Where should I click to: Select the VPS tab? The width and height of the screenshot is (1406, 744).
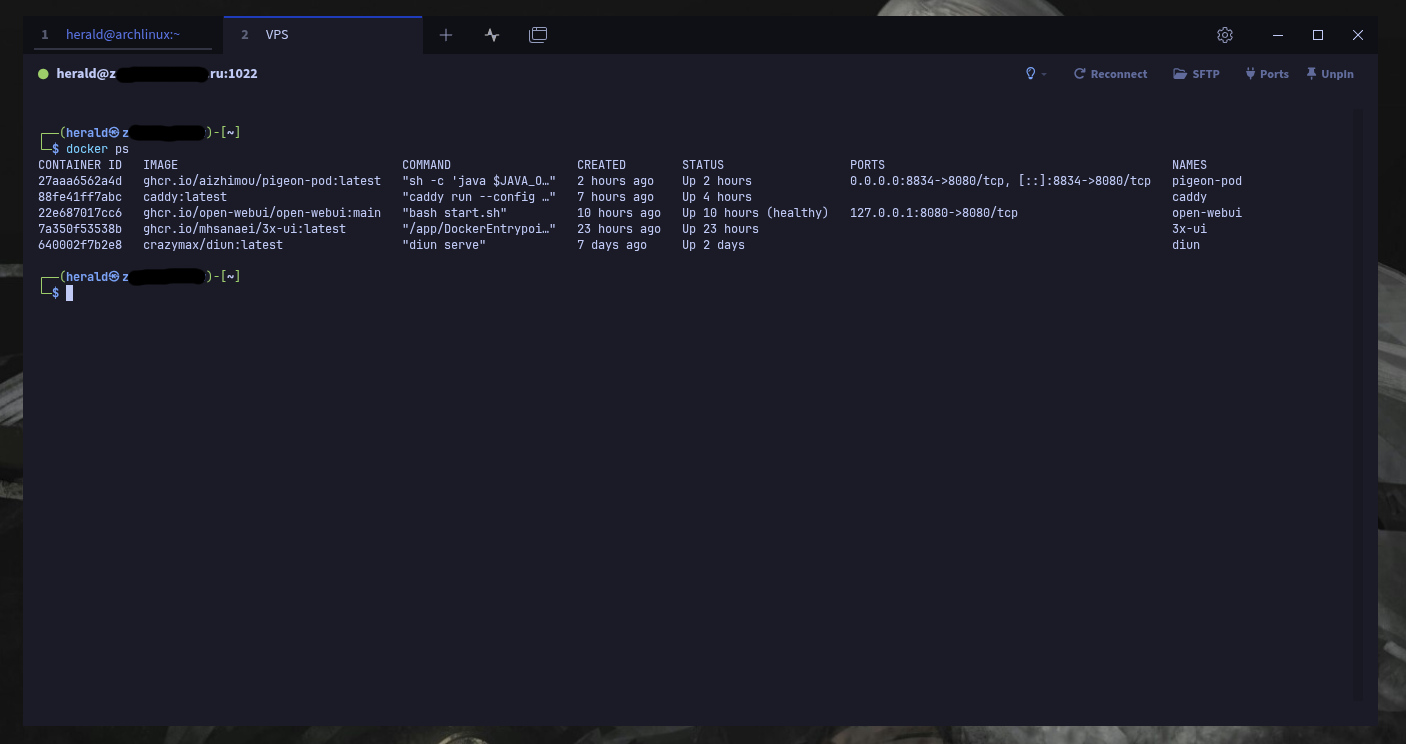tap(323, 34)
